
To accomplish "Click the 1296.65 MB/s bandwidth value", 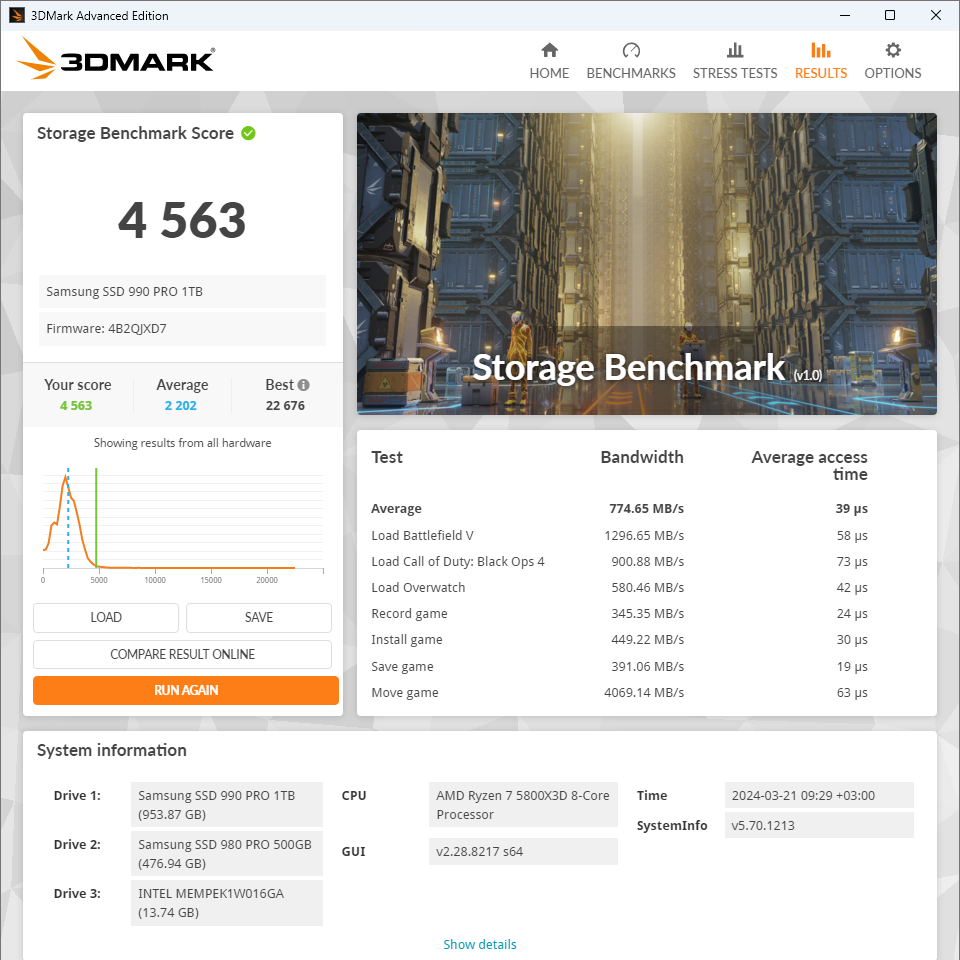I will pos(643,535).
